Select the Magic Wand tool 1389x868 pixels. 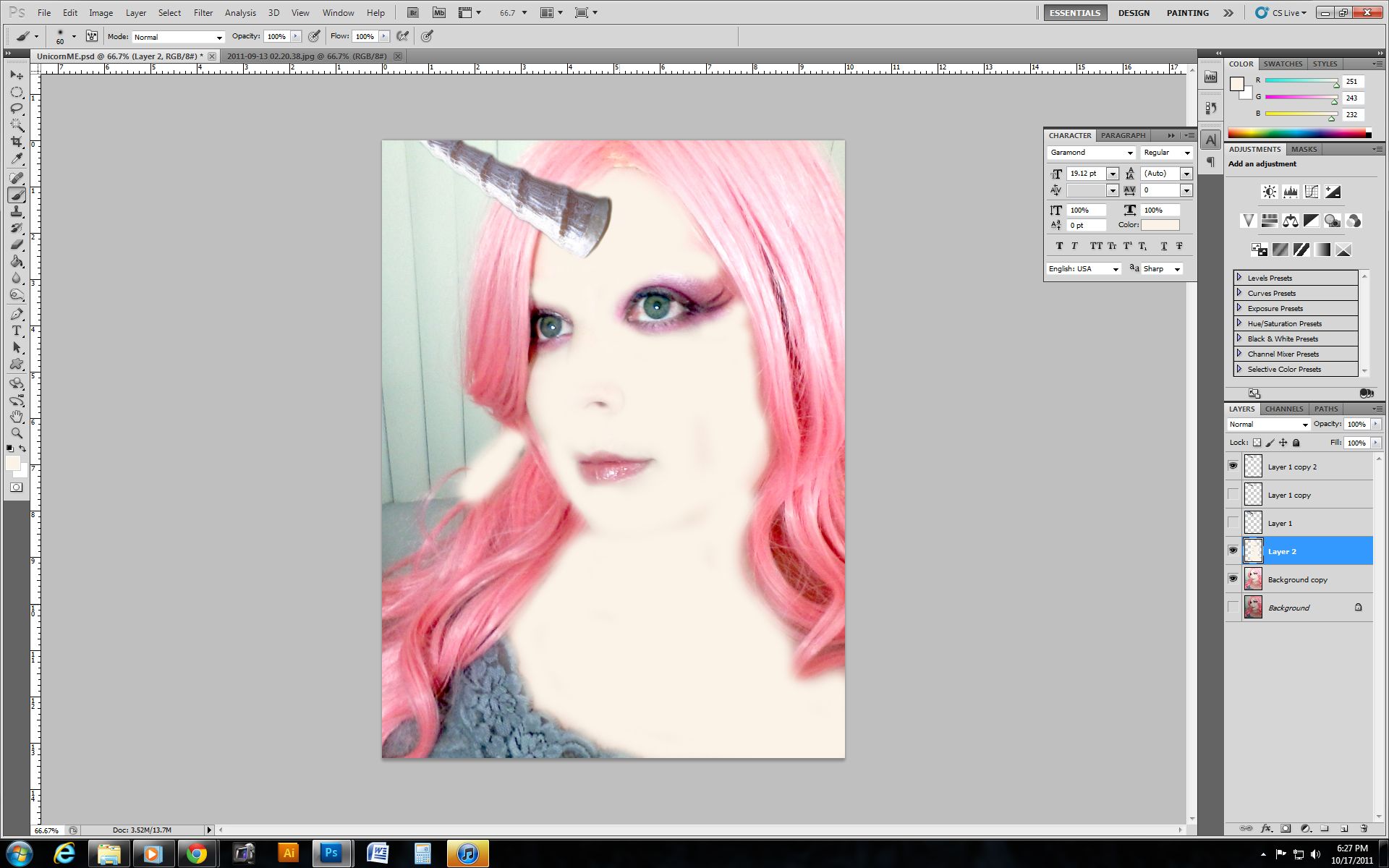(17, 125)
